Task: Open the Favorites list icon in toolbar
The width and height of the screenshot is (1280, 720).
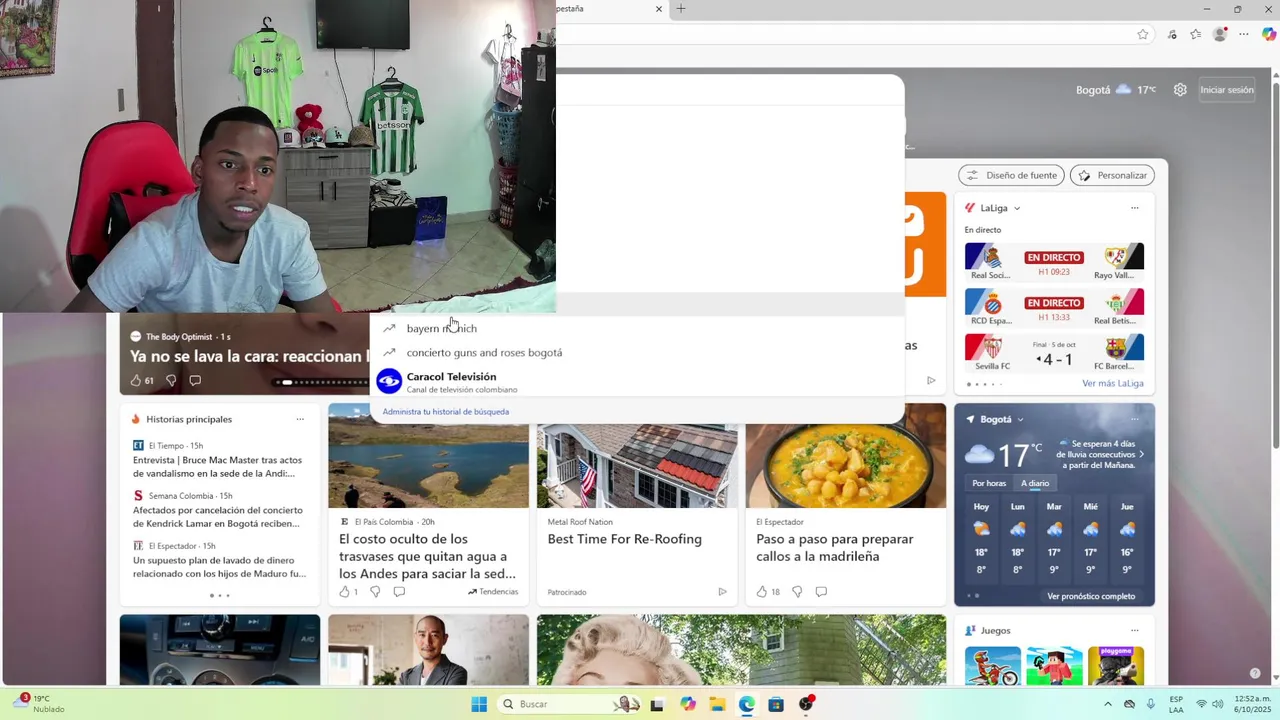Action: pyautogui.click(x=1196, y=34)
